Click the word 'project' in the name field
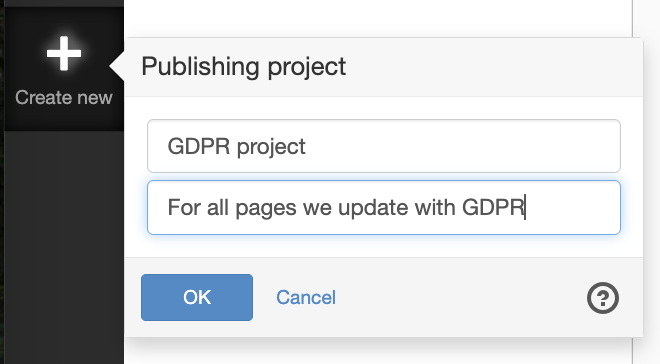The height and width of the screenshot is (364, 660). [x=271, y=147]
